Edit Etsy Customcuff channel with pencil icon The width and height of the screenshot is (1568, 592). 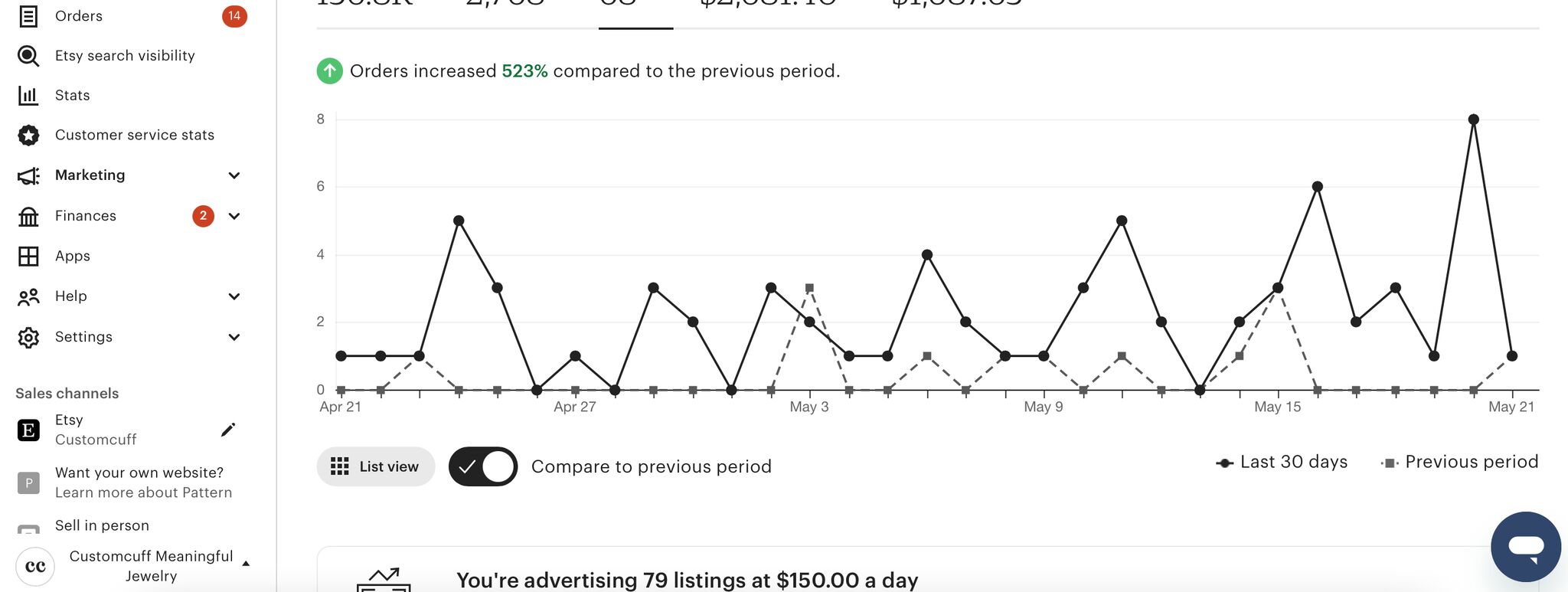(x=227, y=430)
